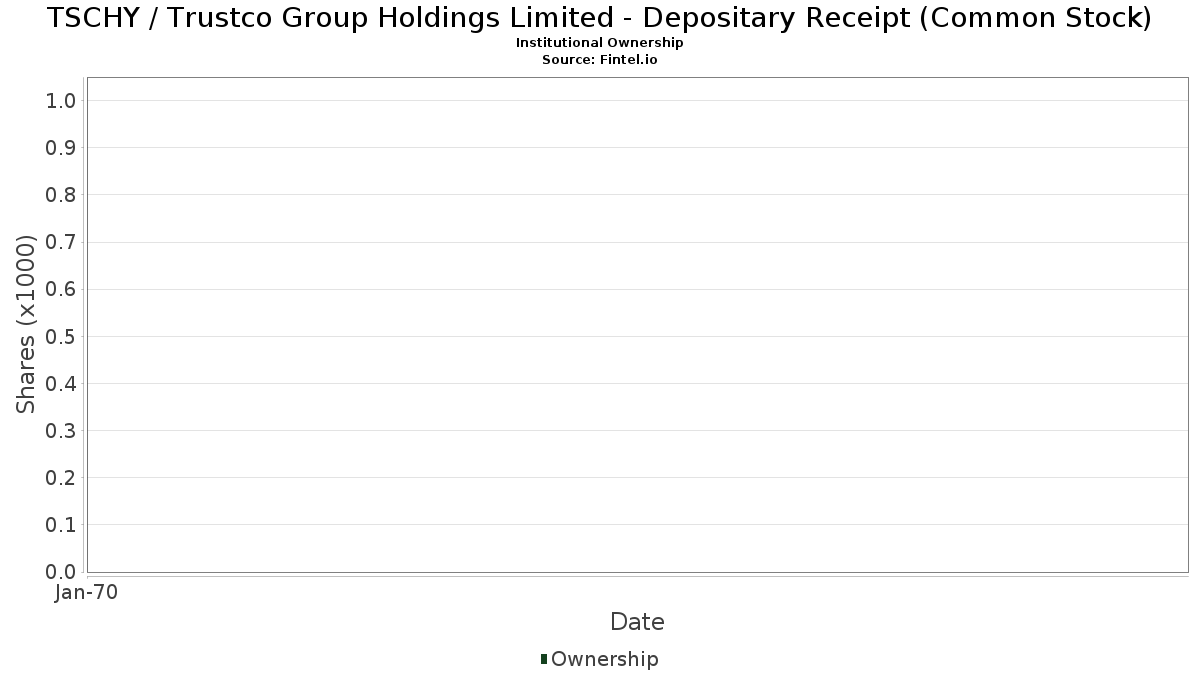1200x675 pixels.
Task: Click the 0.7 y-axis tick label
Action: click(61, 242)
